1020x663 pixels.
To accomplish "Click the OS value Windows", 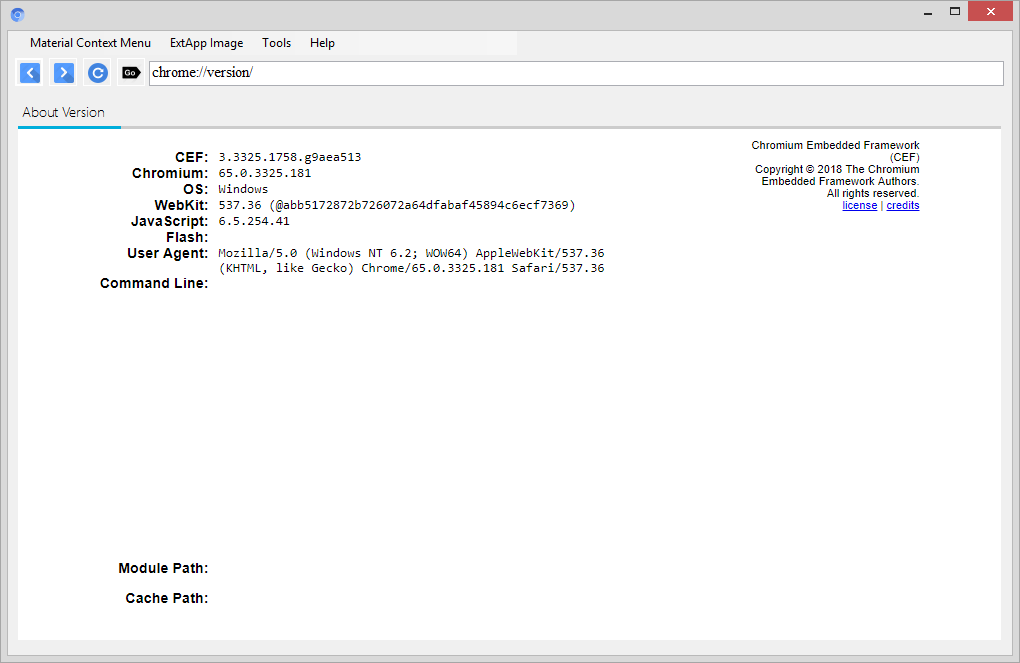I will click(243, 189).
